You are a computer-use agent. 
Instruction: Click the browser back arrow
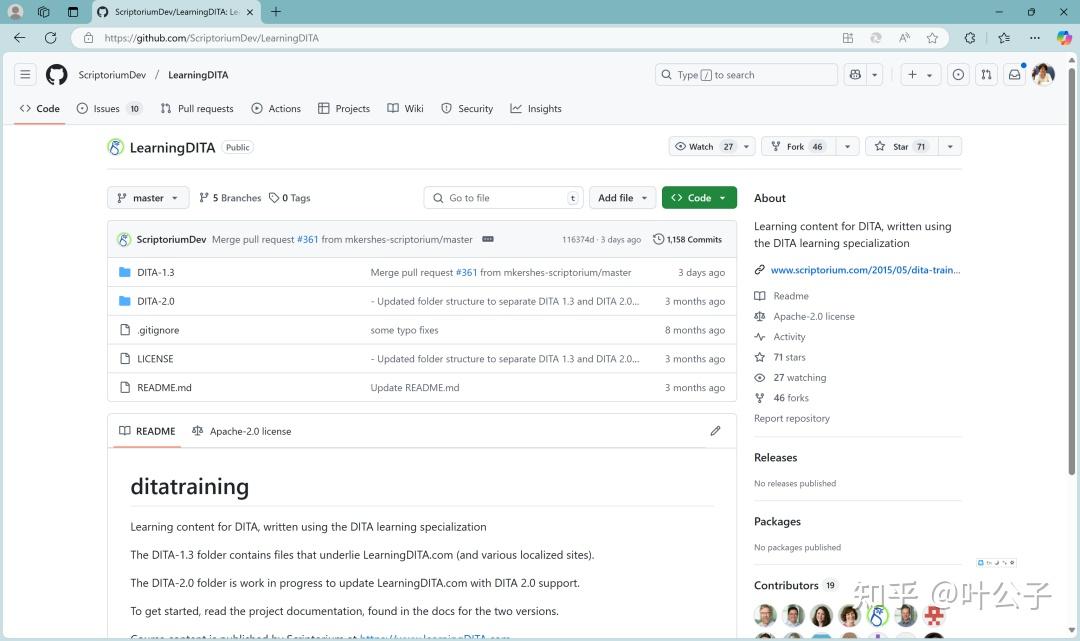[19, 38]
